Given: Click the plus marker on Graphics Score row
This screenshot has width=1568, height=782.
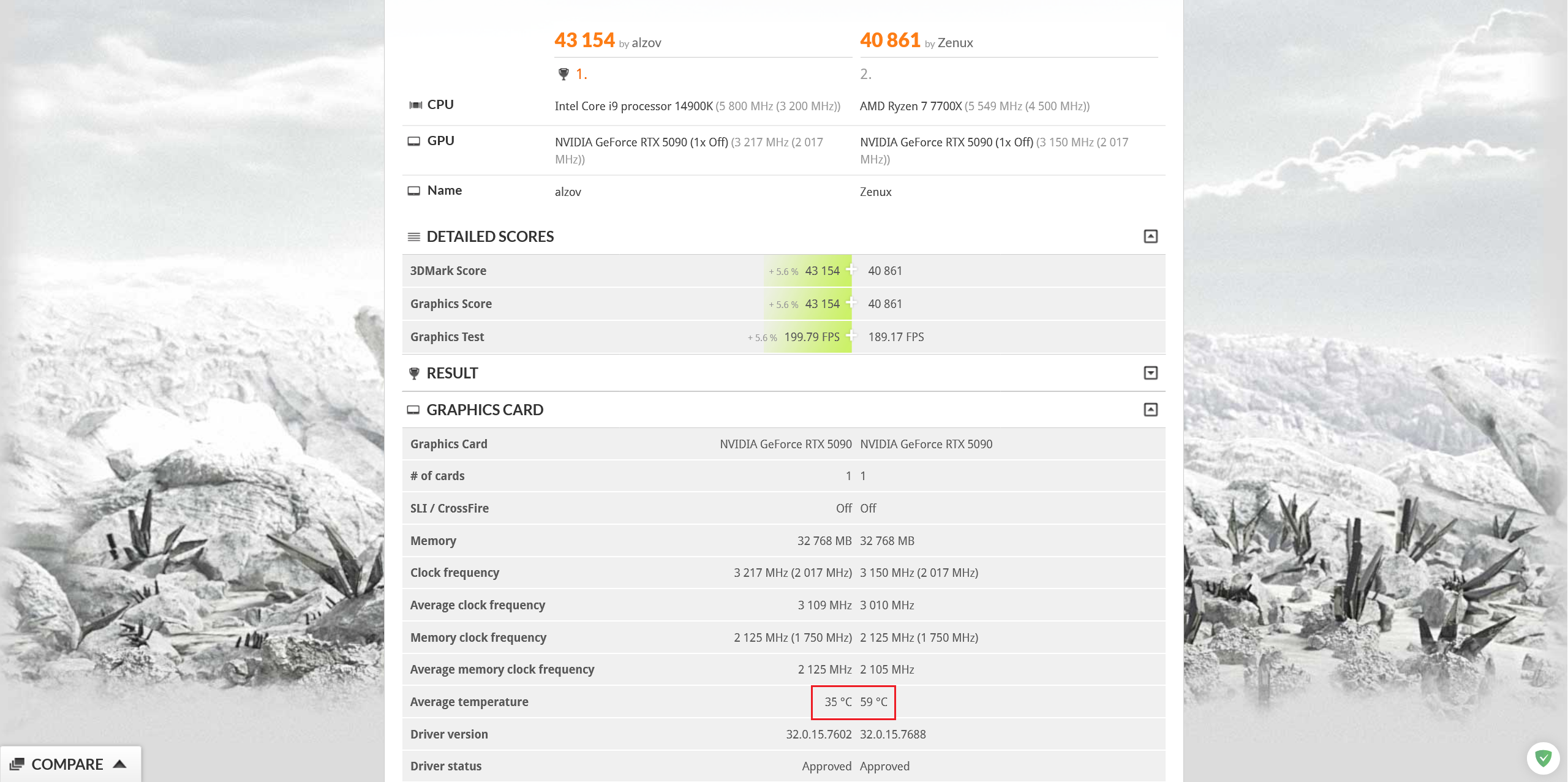Looking at the screenshot, I should pyautogui.click(x=851, y=302).
